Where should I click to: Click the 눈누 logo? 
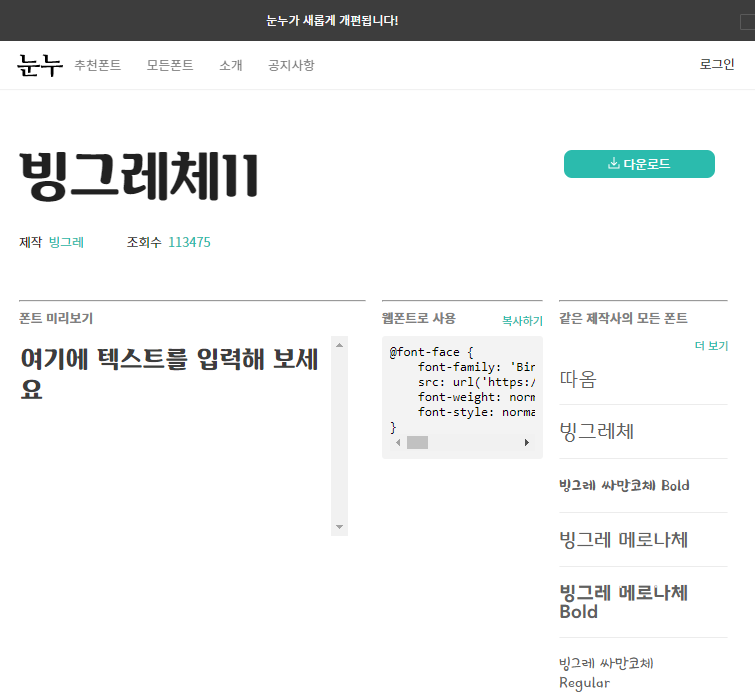coord(40,65)
